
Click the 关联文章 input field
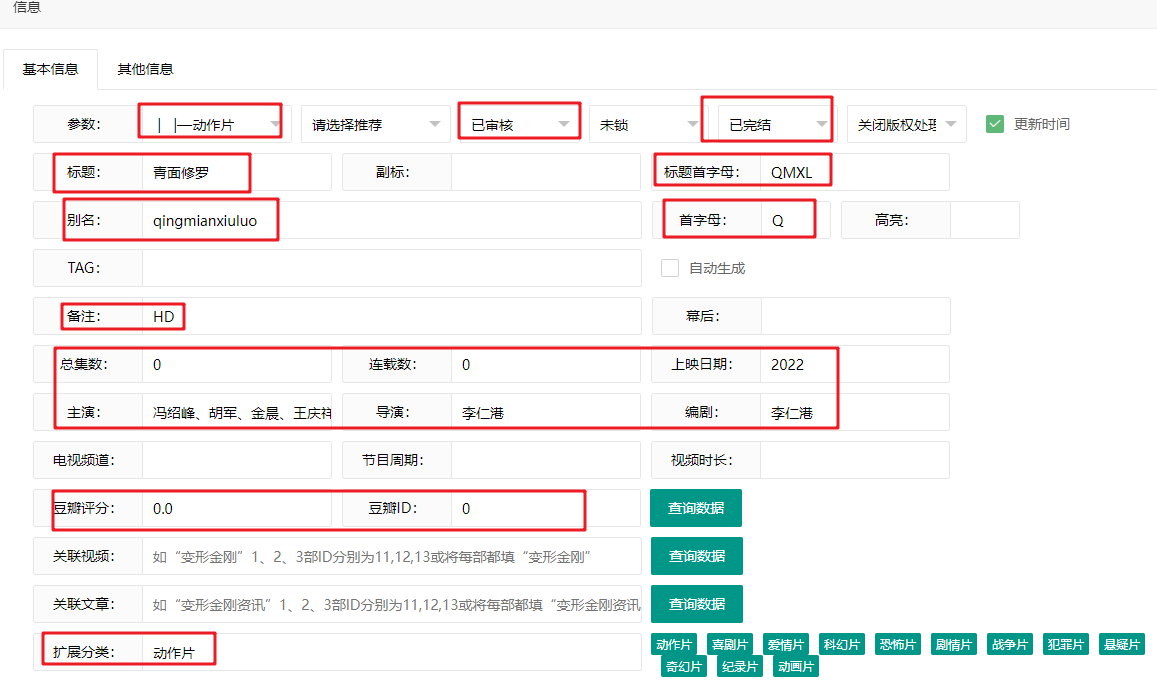(x=391, y=604)
